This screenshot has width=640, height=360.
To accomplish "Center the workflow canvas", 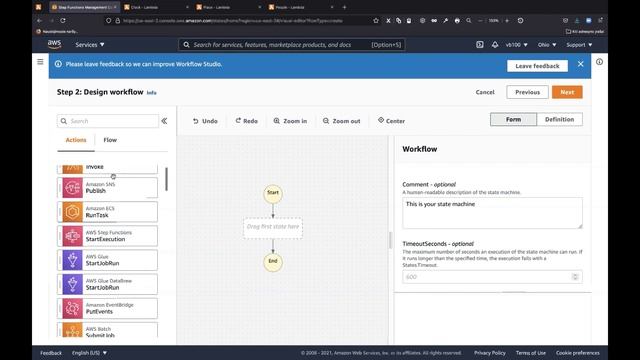I will 391,121.
